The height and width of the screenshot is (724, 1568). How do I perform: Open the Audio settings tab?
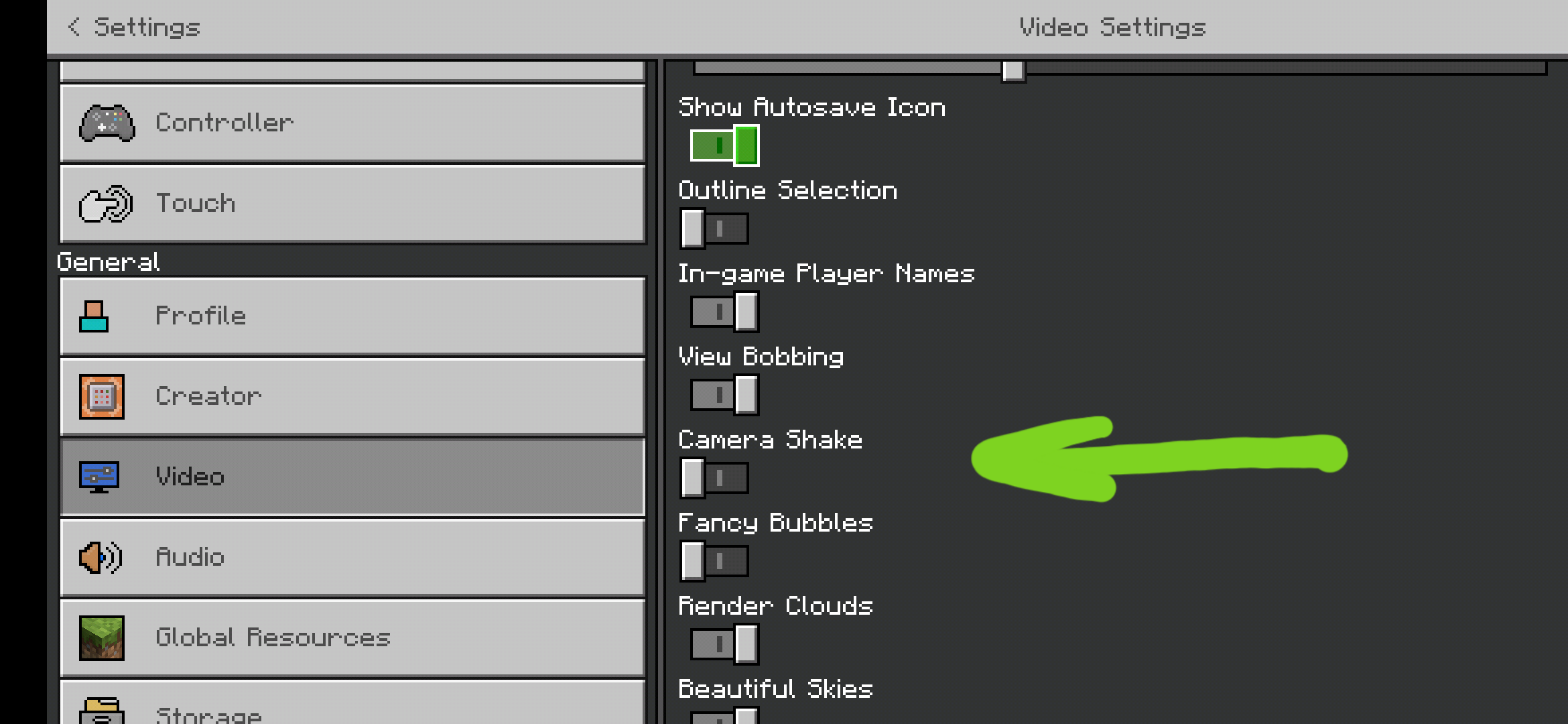352,557
